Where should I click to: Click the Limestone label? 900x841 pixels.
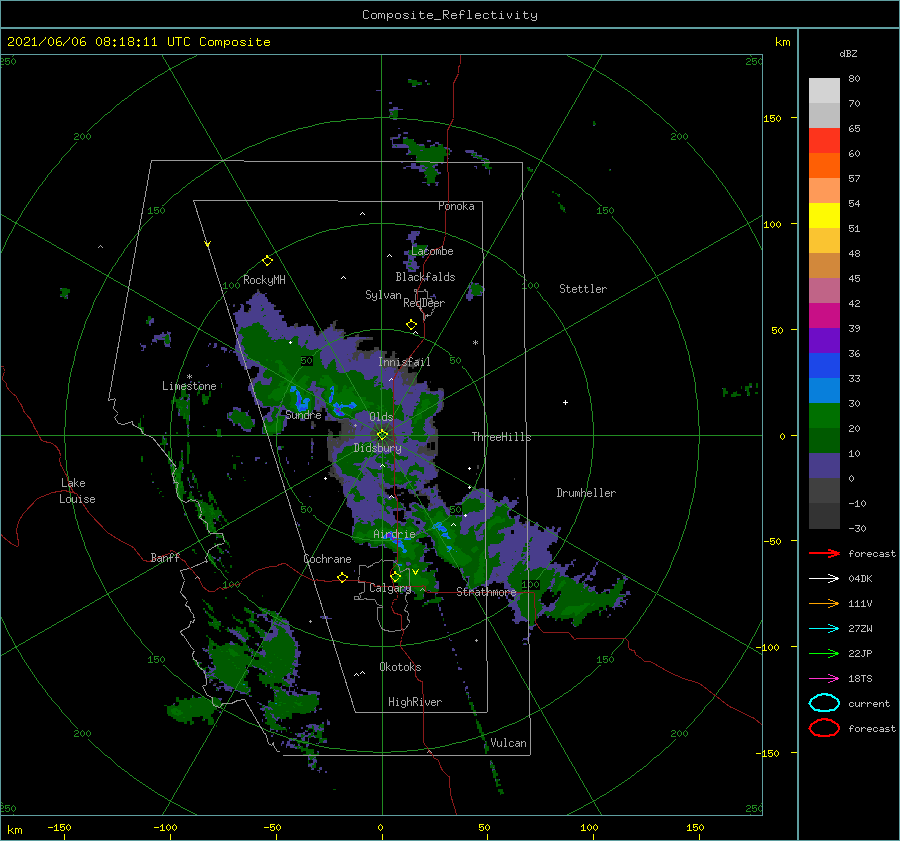189,386
